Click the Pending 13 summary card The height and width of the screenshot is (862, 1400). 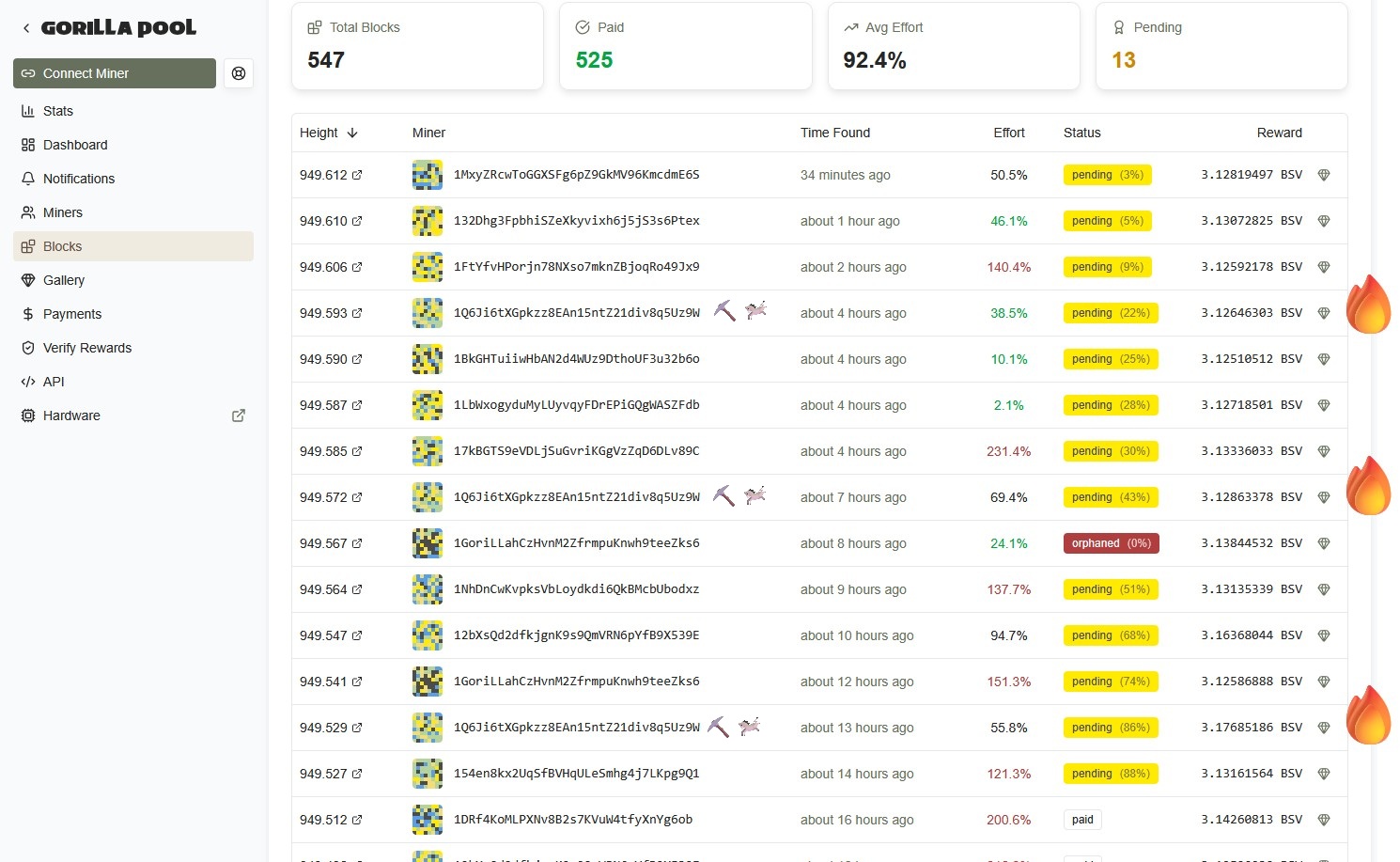tap(1221, 46)
